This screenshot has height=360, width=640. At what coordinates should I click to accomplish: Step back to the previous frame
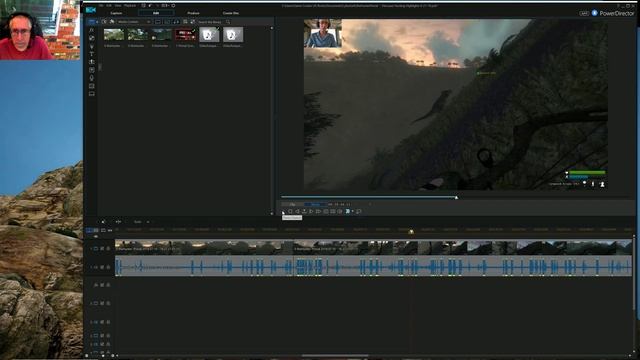pos(297,211)
